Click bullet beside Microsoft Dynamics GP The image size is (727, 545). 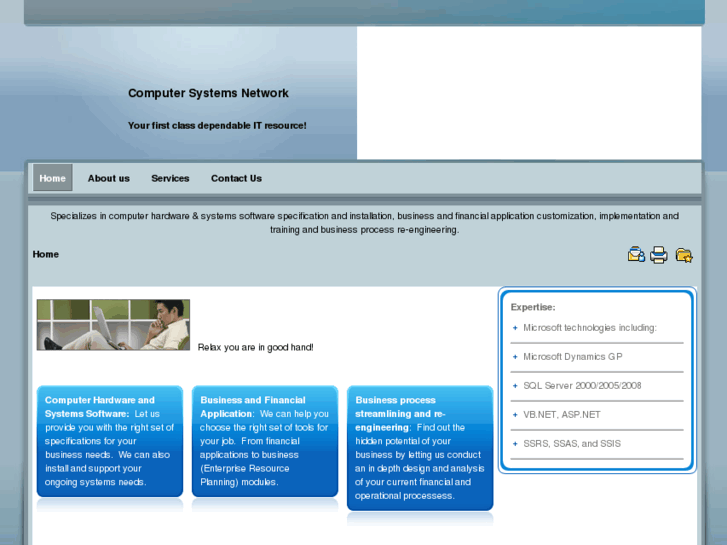[515, 357]
